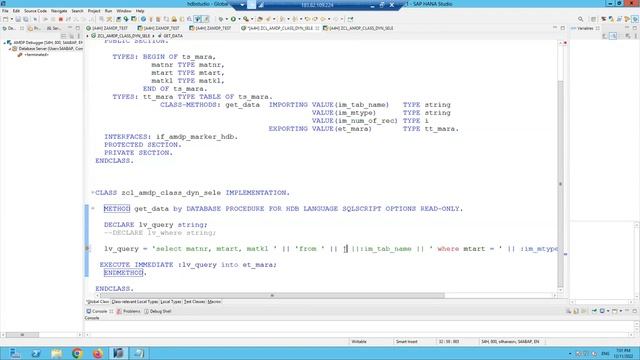Select the Project Explorer tab in left panel

[x=34, y=28]
